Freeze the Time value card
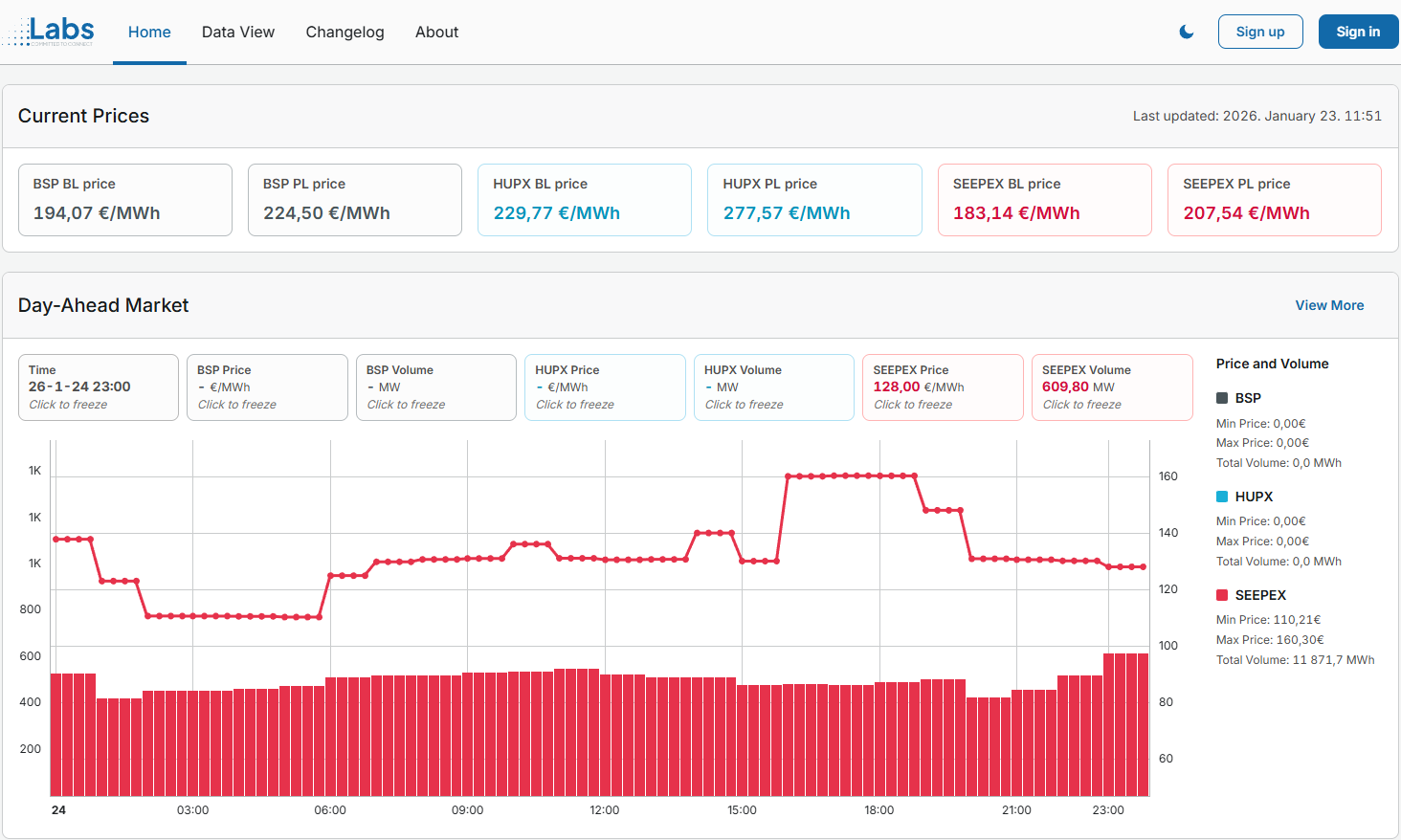The width and height of the screenshot is (1401, 840). pyautogui.click(x=98, y=387)
